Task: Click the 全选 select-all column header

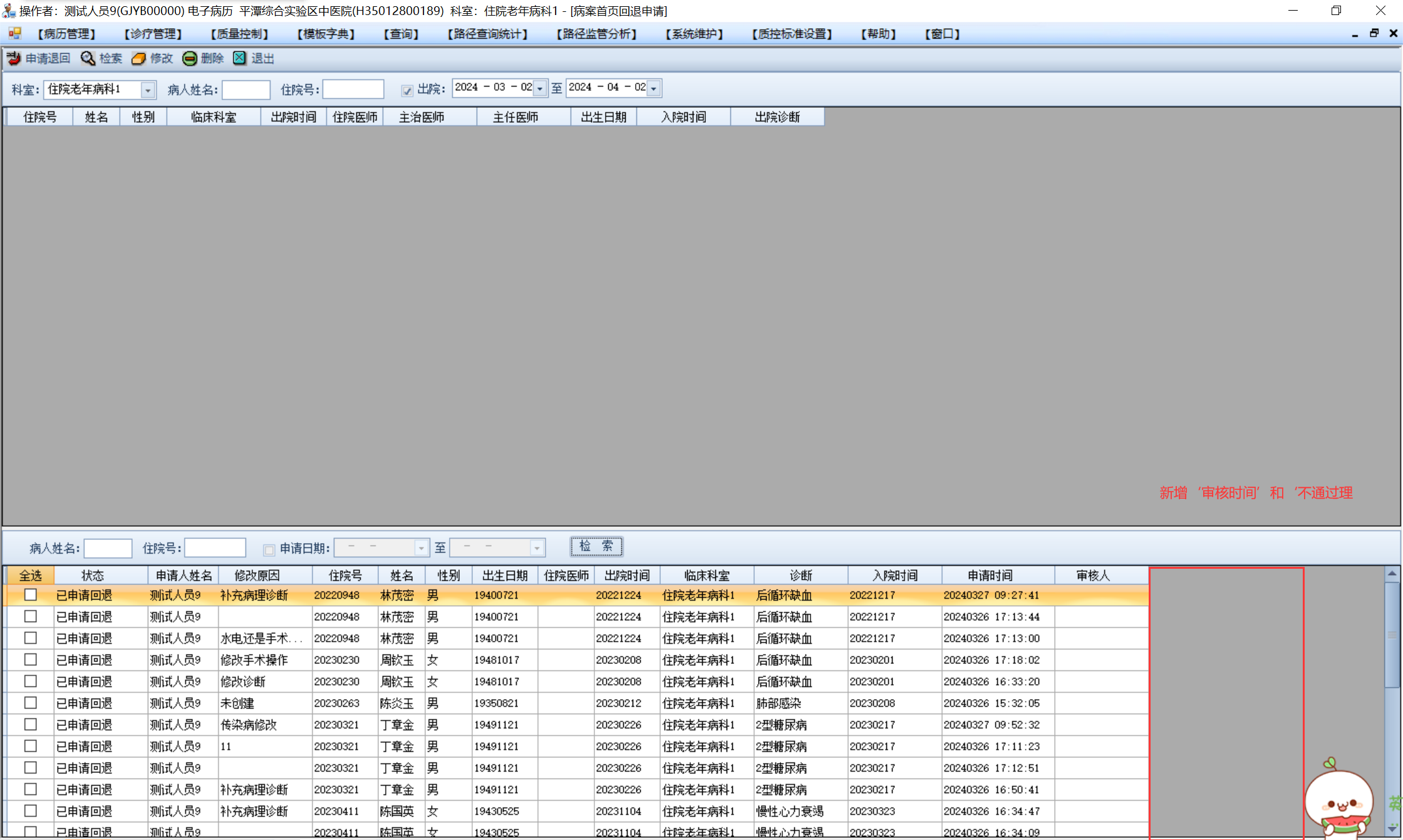Action: (x=30, y=575)
